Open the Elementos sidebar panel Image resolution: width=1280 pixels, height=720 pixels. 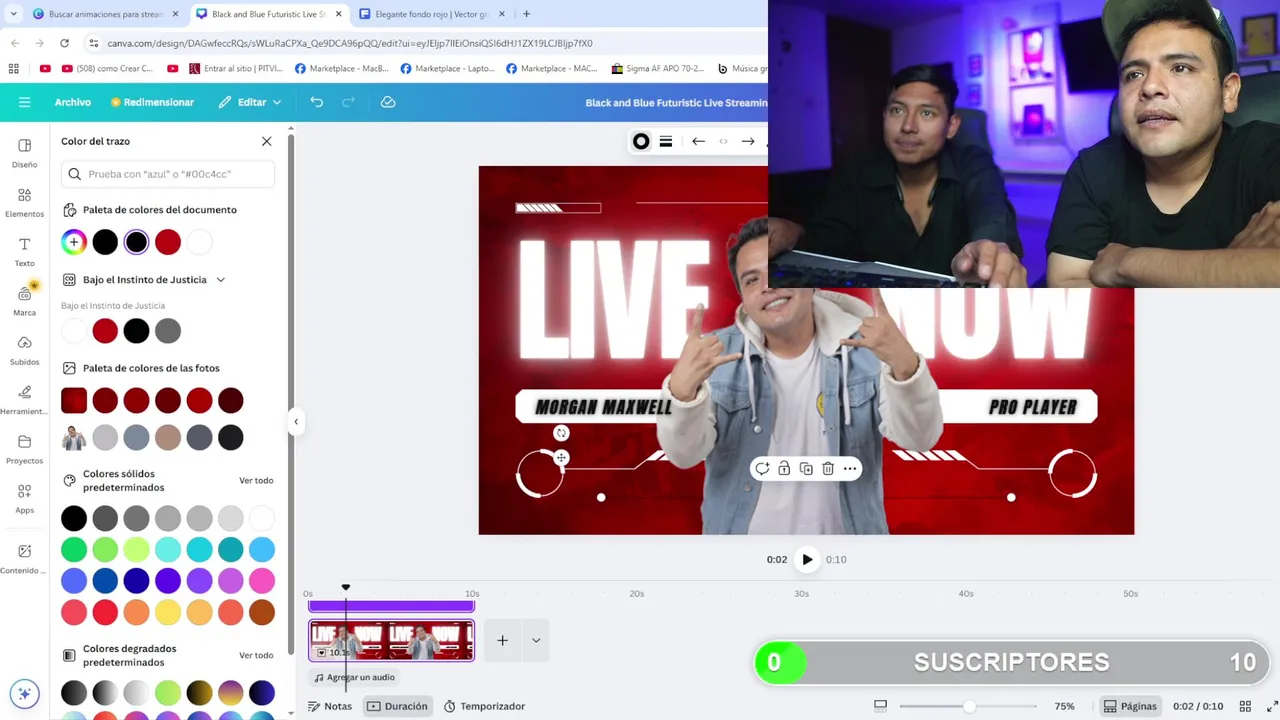point(24,202)
